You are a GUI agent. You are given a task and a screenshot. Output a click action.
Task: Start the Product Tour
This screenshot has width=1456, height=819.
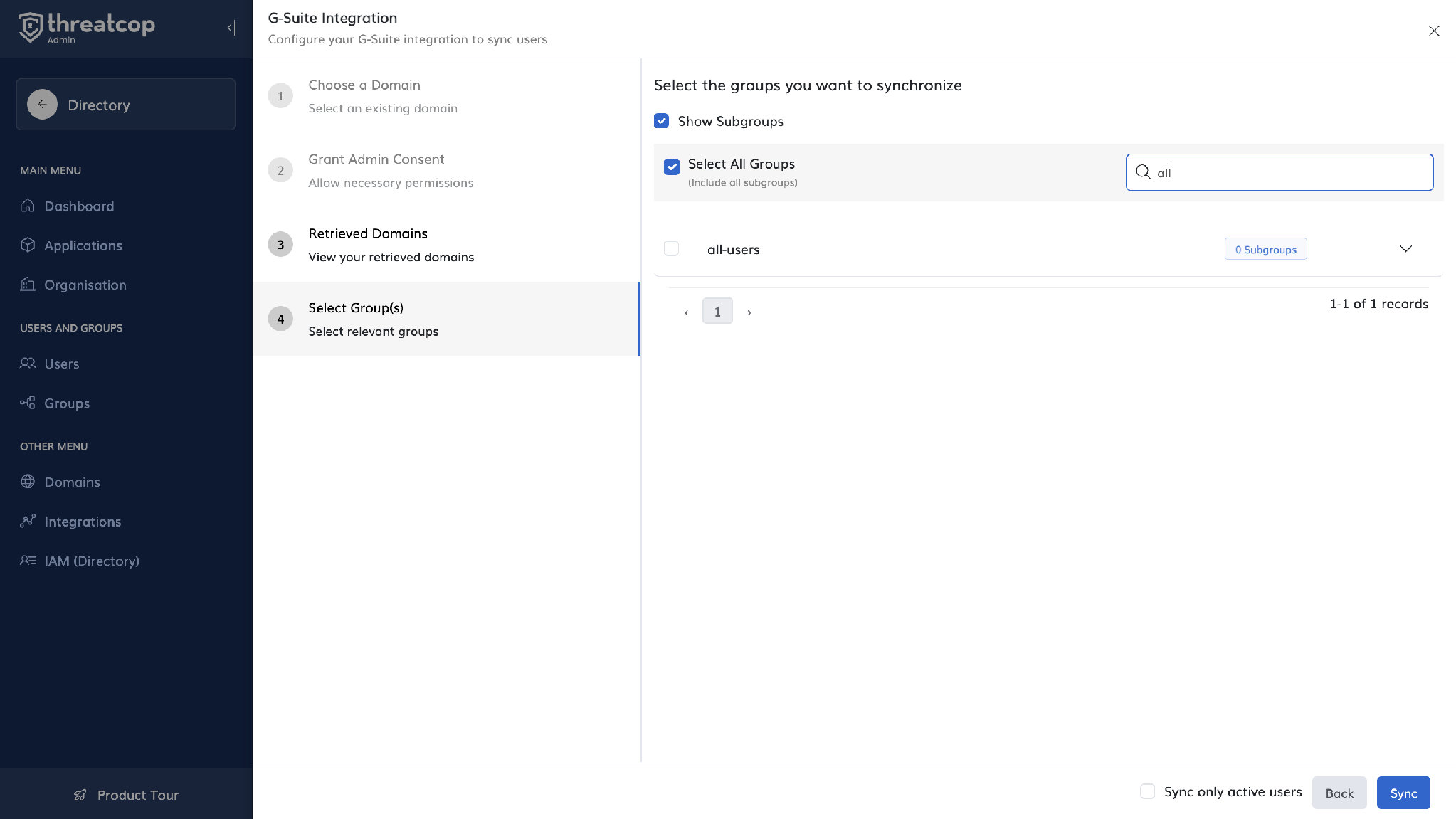pyautogui.click(x=126, y=795)
